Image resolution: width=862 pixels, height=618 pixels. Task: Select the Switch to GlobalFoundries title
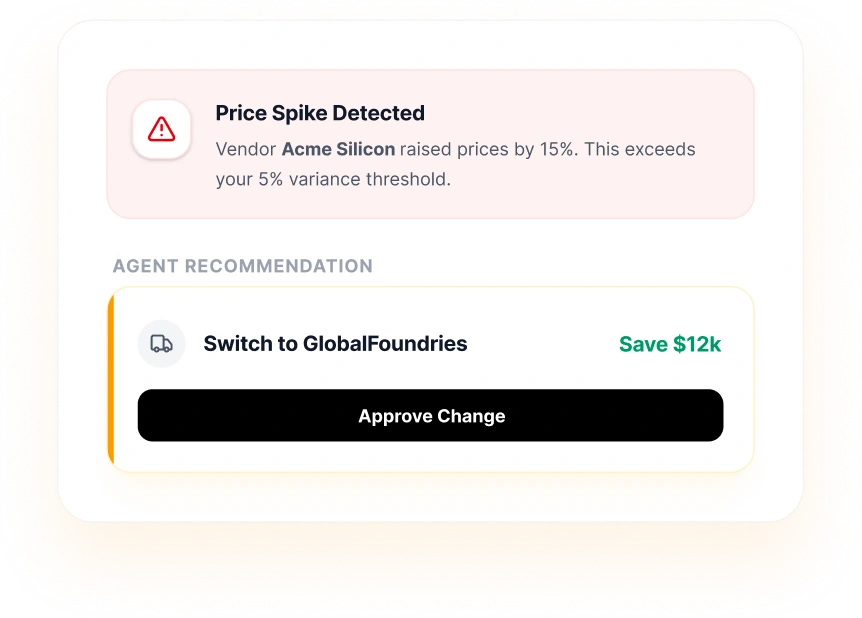(x=335, y=344)
